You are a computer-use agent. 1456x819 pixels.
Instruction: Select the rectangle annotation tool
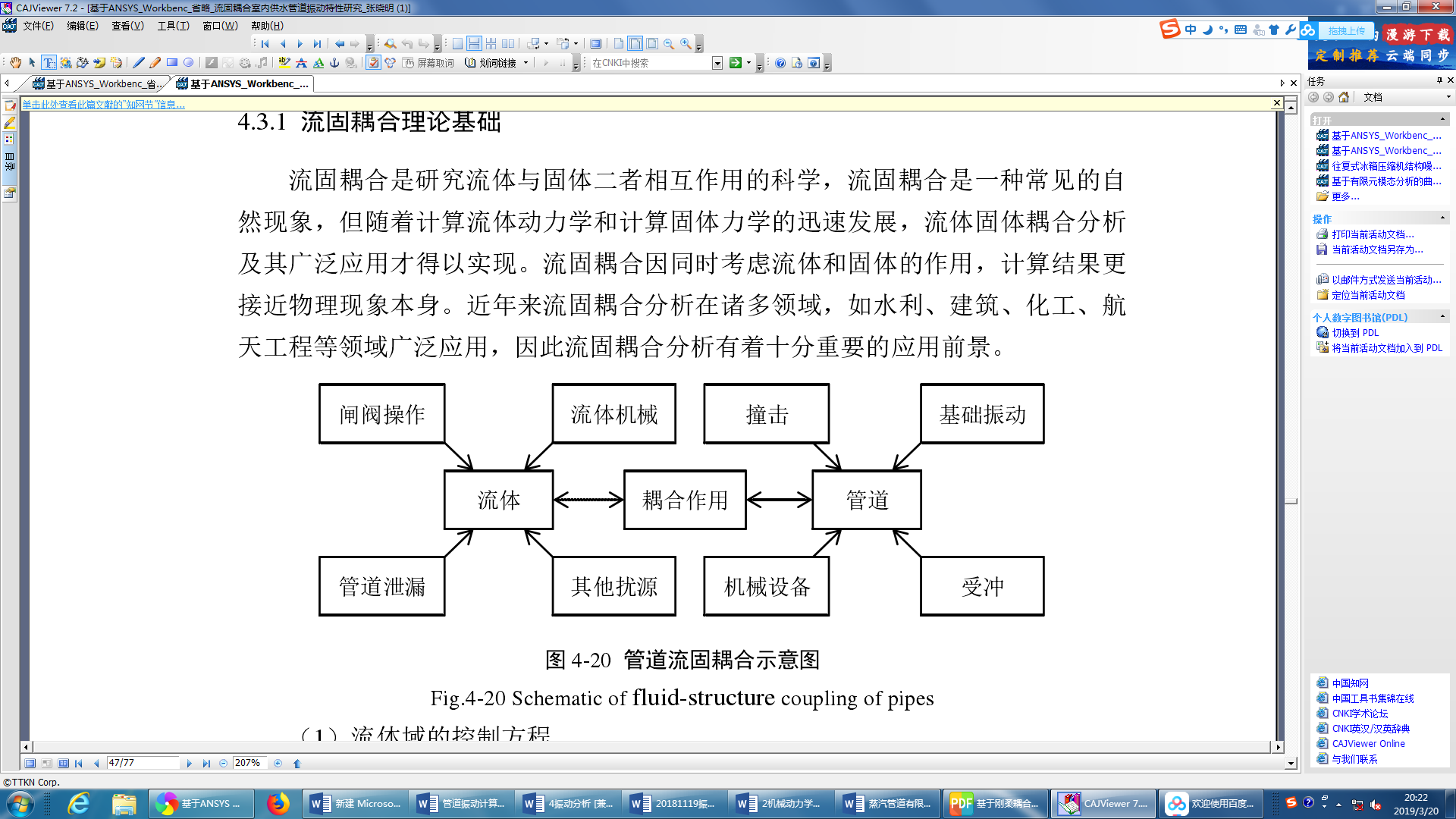tap(172, 63)
